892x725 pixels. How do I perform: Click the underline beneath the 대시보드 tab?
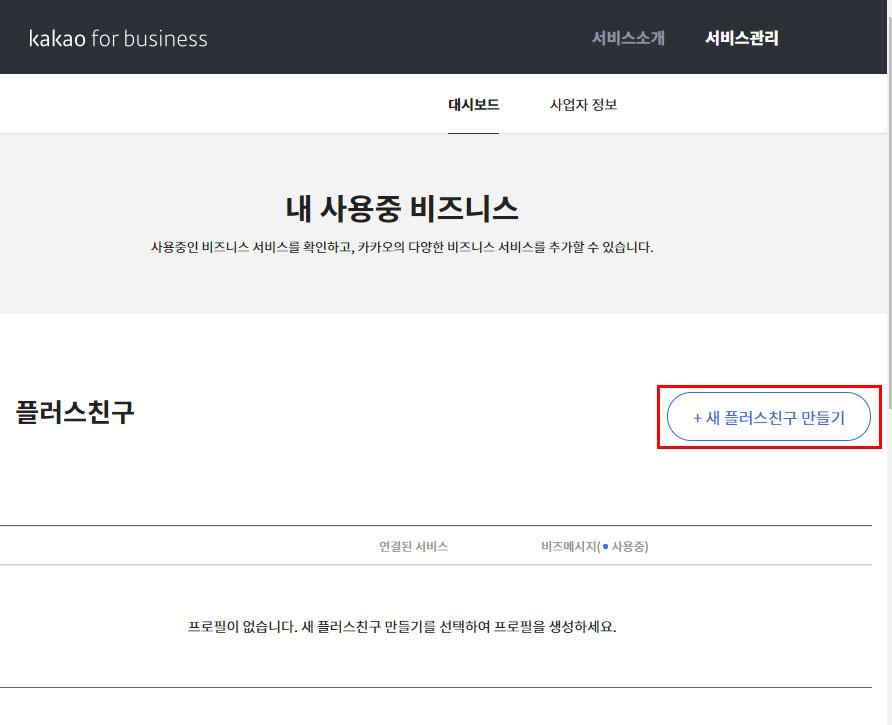tap(473, 132)
